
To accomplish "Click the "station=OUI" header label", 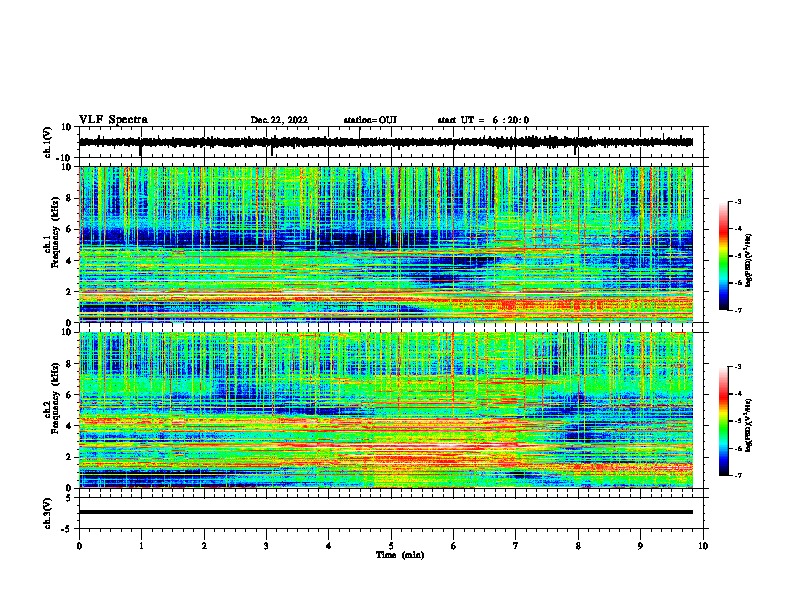I will (x=370, y=120).
